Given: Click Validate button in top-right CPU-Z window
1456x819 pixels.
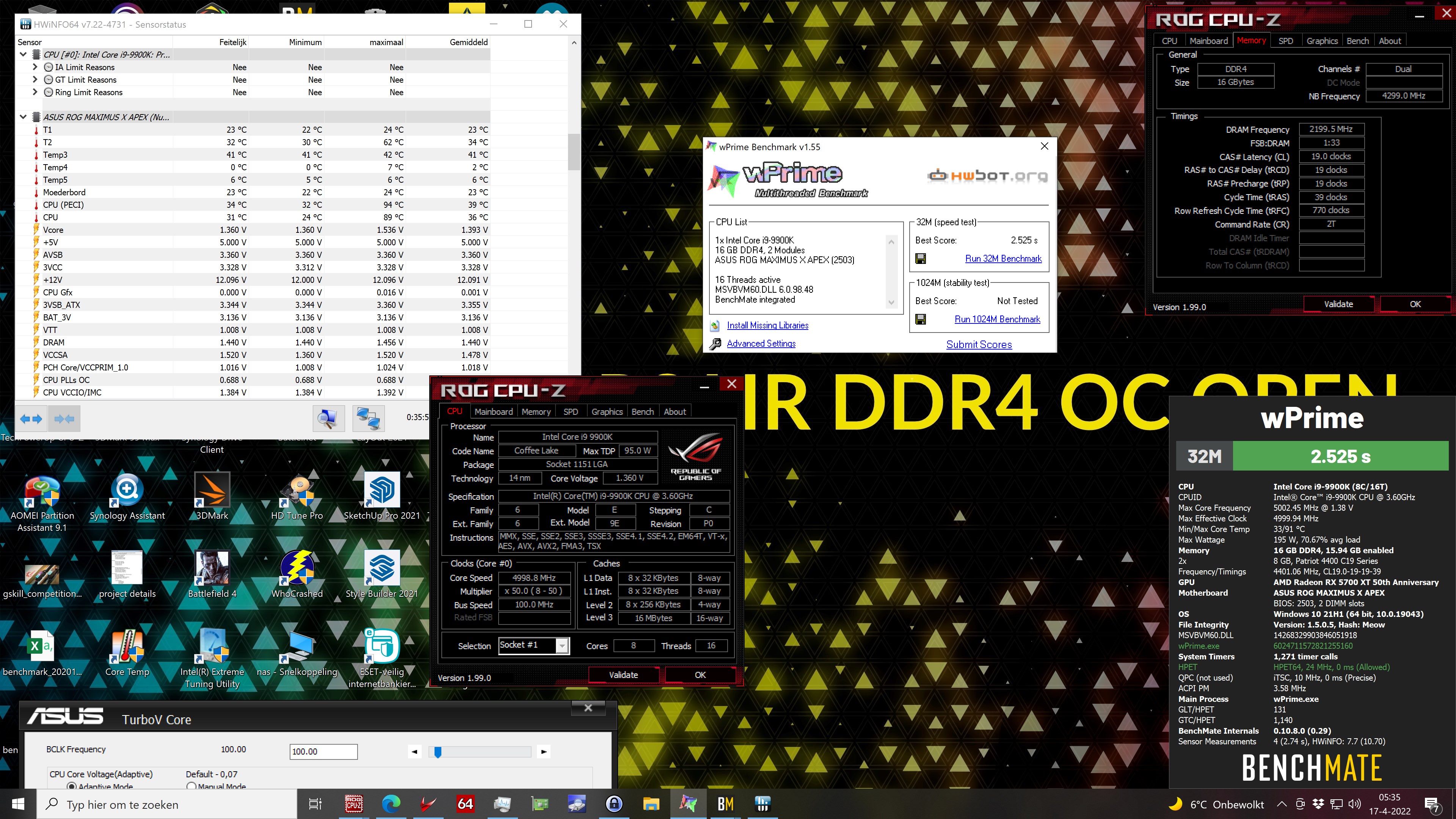Looking at the screenshot, I should [x=1338, y=304].
